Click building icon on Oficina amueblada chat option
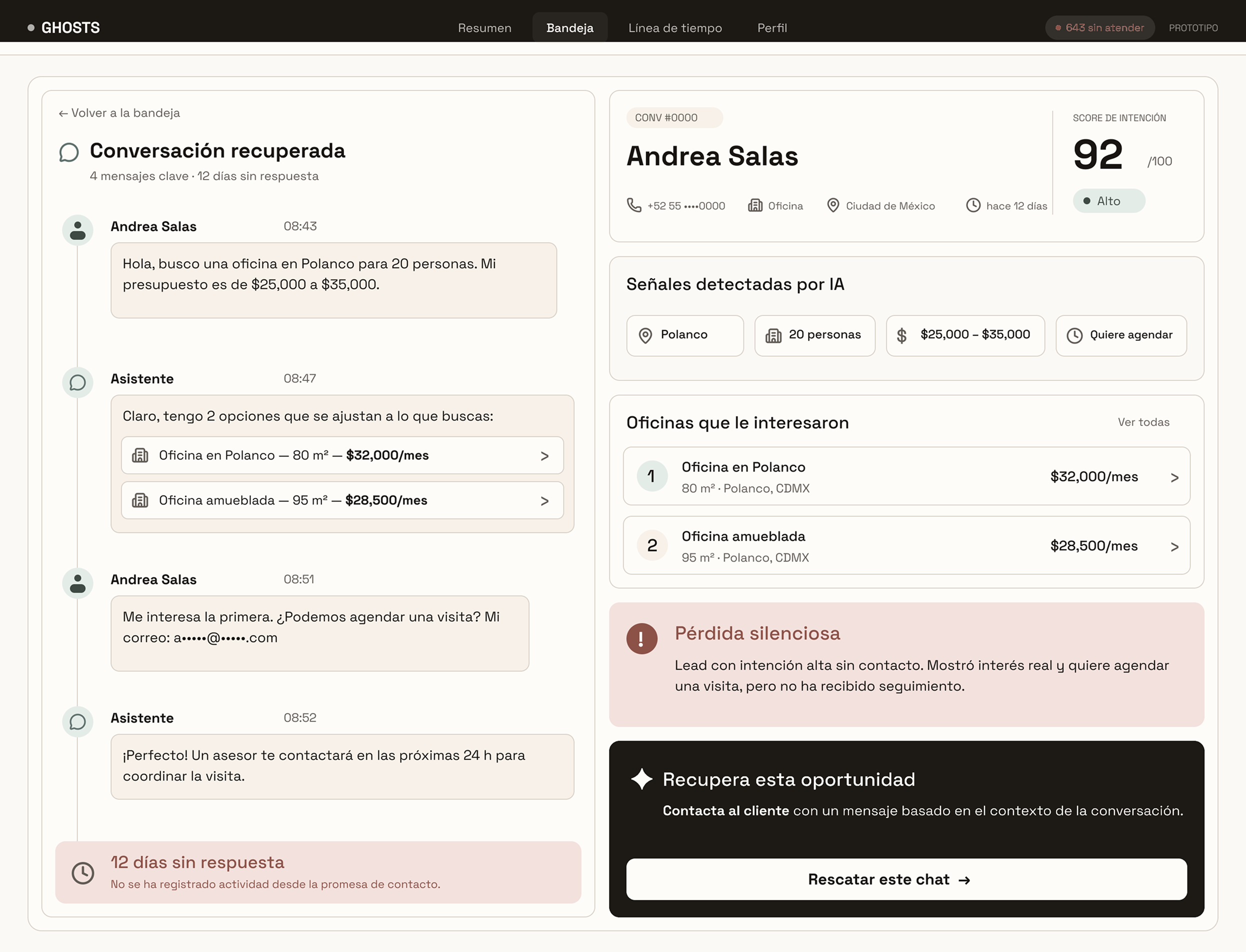 coord(140,500)
